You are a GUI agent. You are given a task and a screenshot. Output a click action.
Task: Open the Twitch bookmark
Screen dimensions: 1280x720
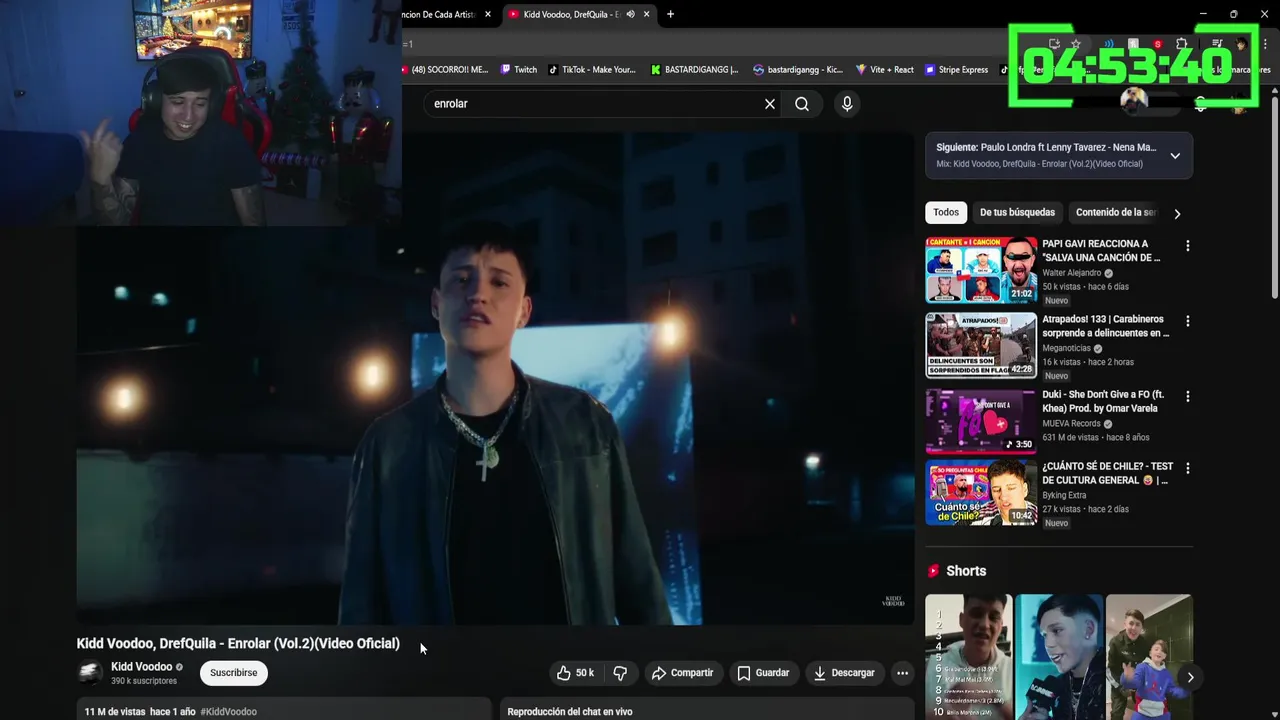pos(519,70)
